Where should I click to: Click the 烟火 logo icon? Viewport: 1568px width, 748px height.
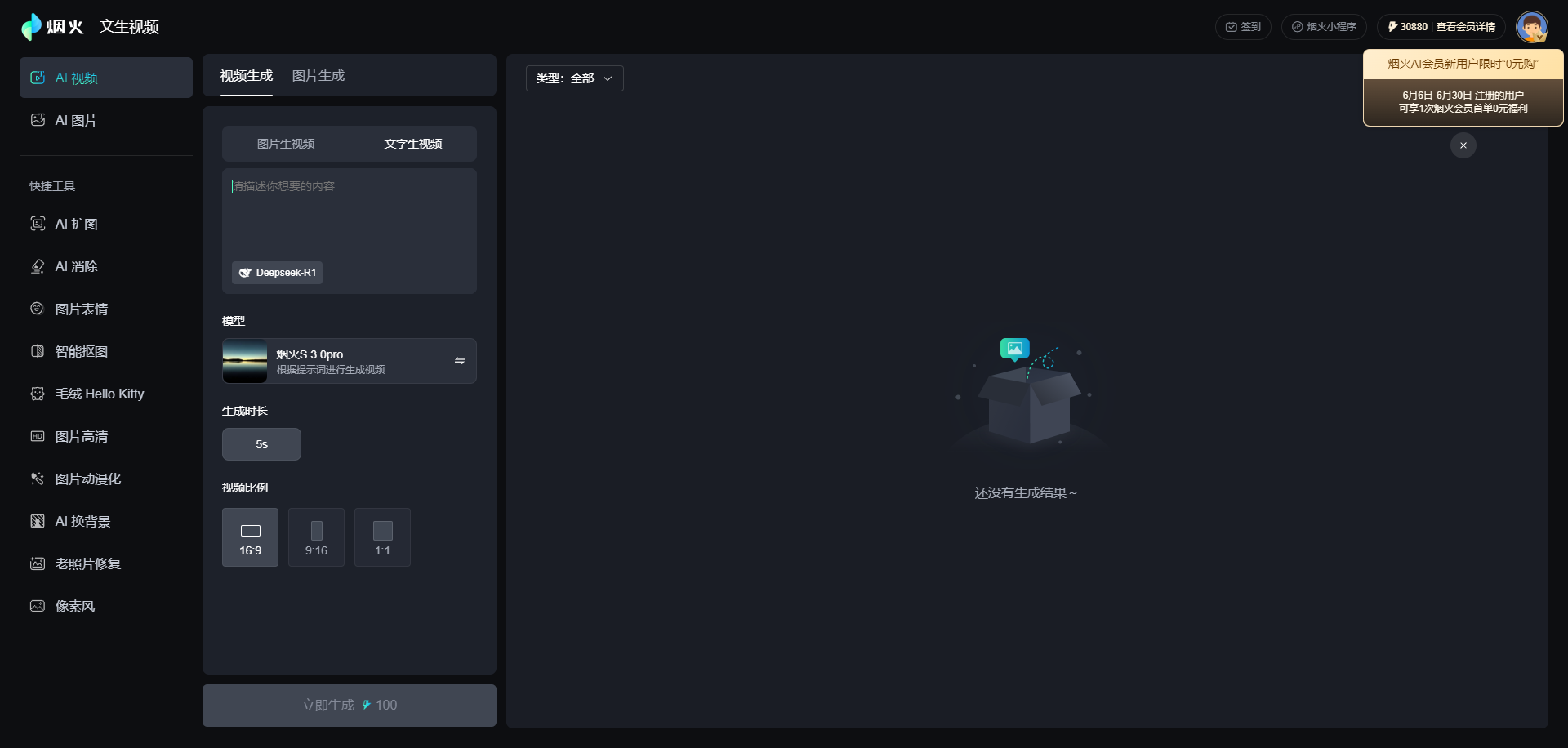coord(31,27)
